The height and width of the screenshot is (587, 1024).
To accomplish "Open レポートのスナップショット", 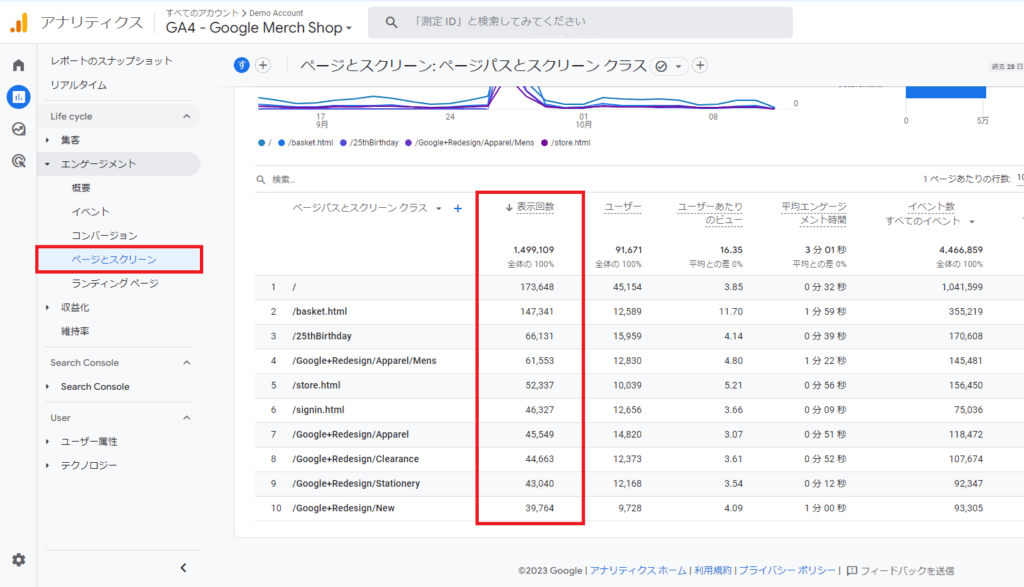I will [x=112, y=61].
